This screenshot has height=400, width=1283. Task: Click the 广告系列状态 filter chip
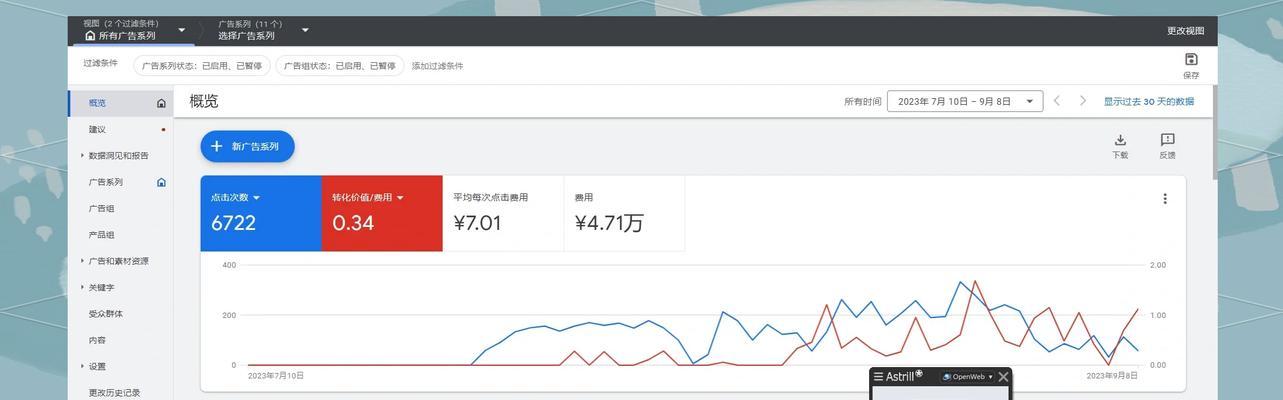[202, 66]
